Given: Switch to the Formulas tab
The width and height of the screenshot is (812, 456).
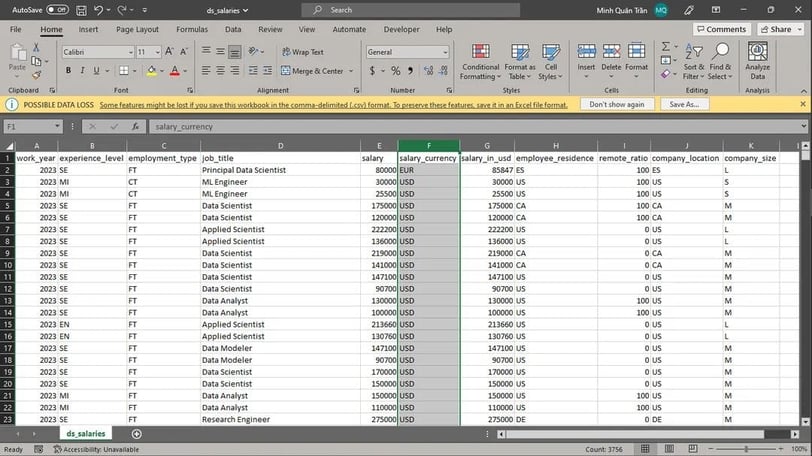Looking at the screenshot, I should pos(192,30).
